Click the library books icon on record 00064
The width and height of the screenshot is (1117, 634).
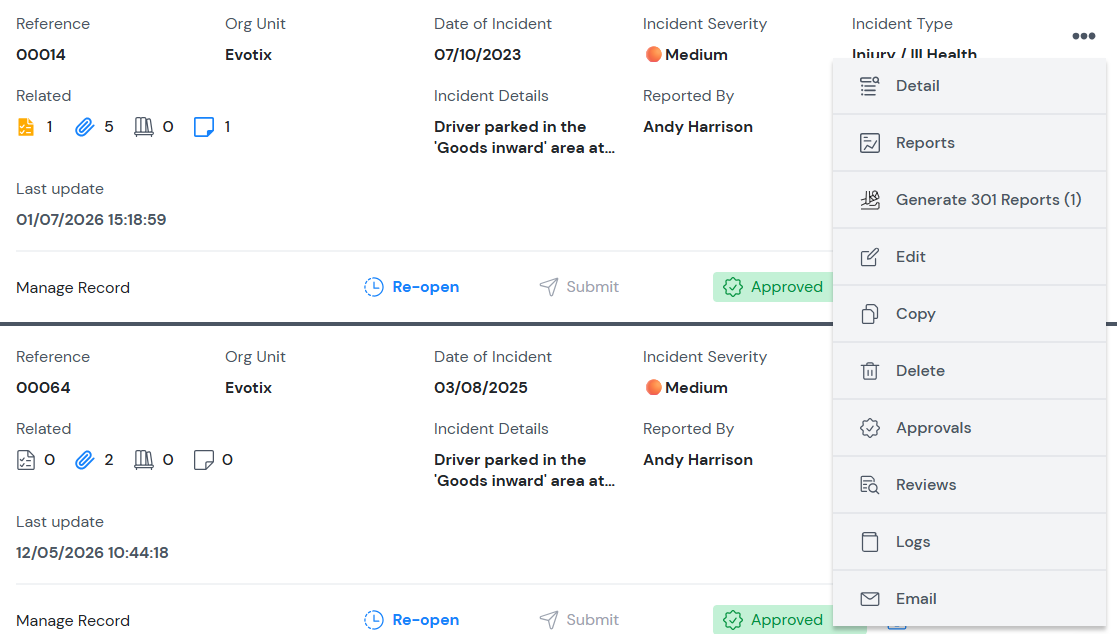[144, 460]
